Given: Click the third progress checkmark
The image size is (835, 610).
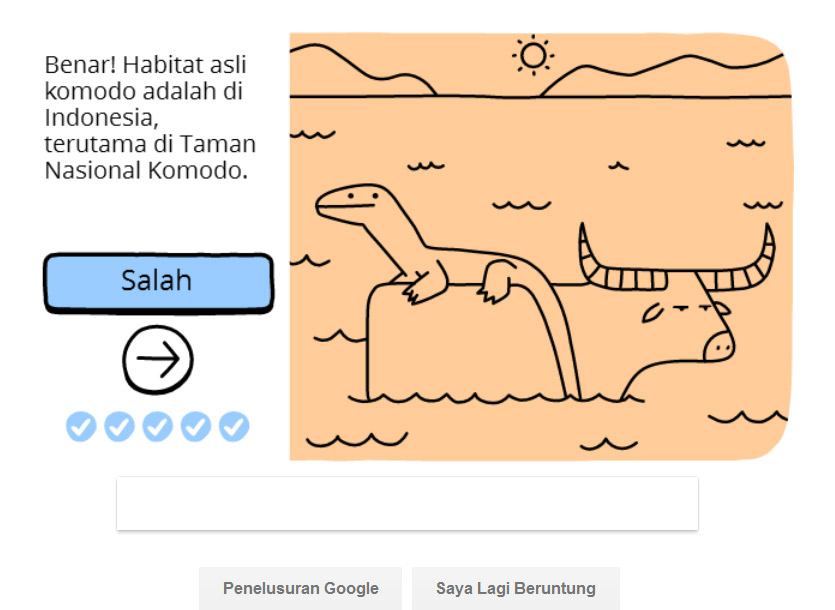Looking at the screenshot, I should tap(158, 426).
